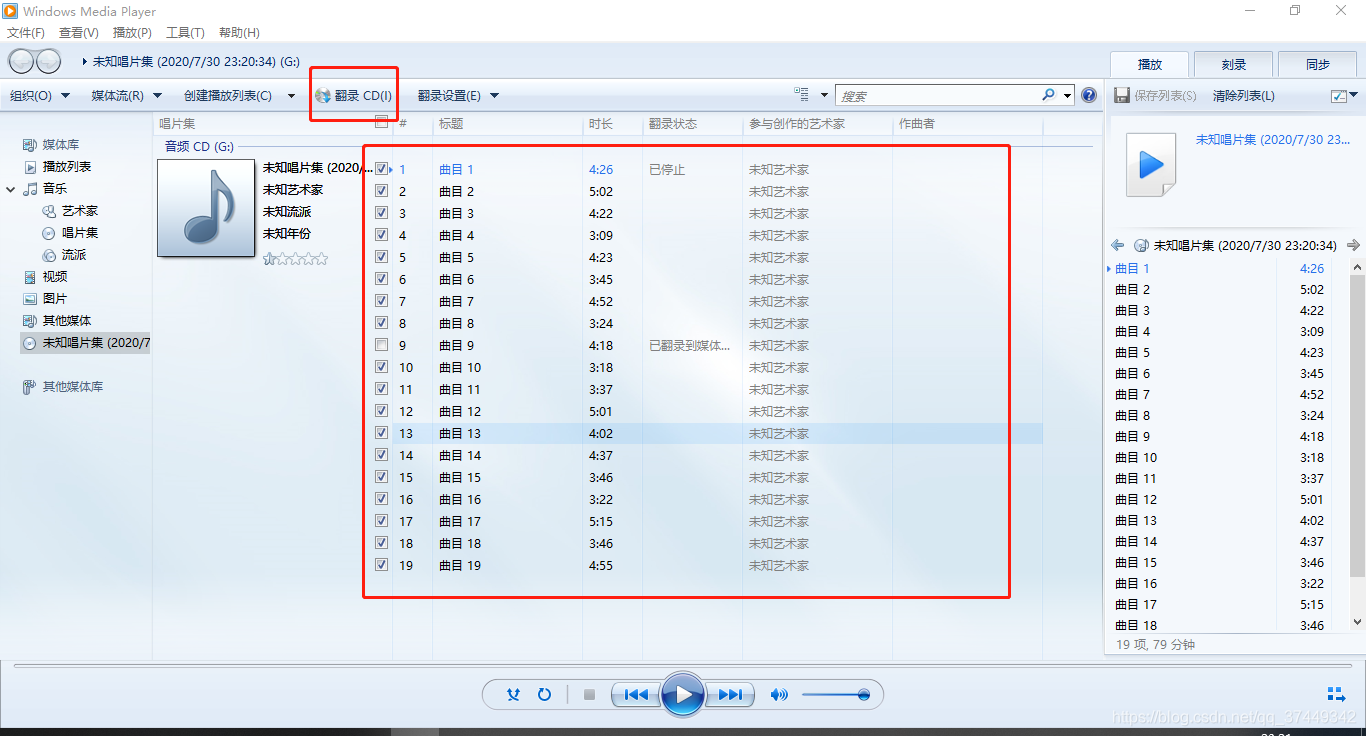Open the 翻录设置(E) dropdown

pos(458,96)
